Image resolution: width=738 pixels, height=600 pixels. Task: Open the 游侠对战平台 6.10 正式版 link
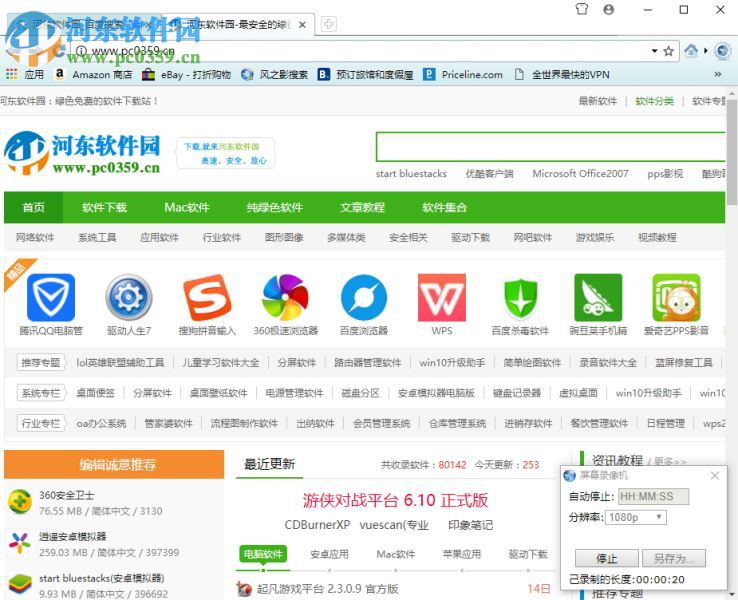click(395, 500)
